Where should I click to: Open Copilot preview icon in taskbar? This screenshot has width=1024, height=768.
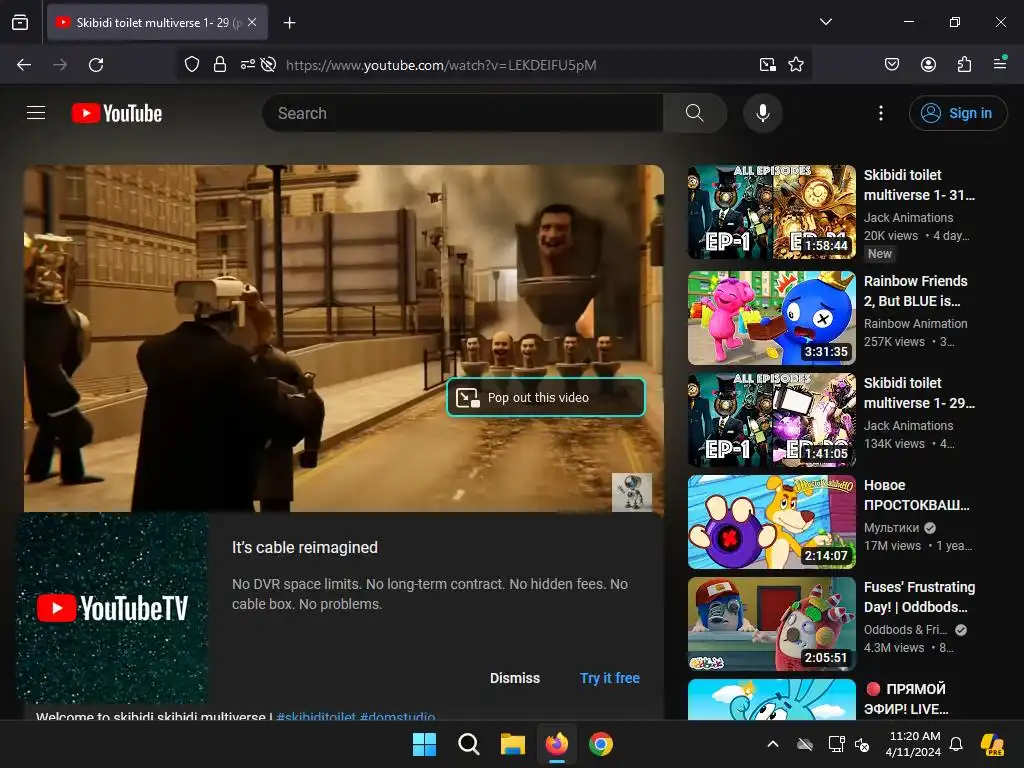992,744
